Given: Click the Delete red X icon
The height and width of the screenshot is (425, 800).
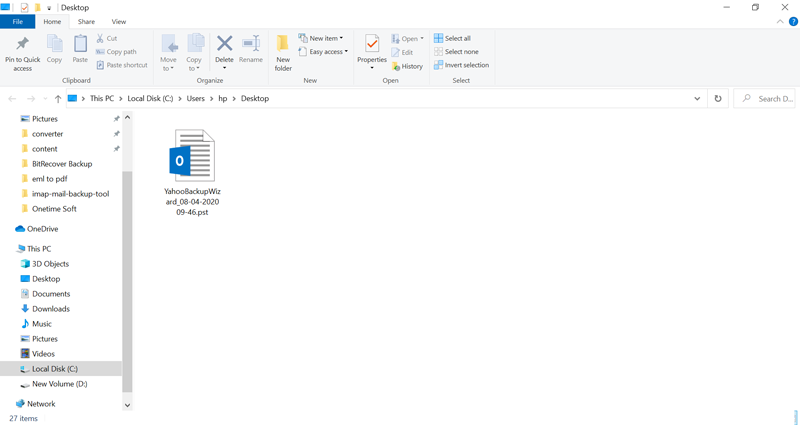Looking at the screenshot, I should (x=224, y=43).
